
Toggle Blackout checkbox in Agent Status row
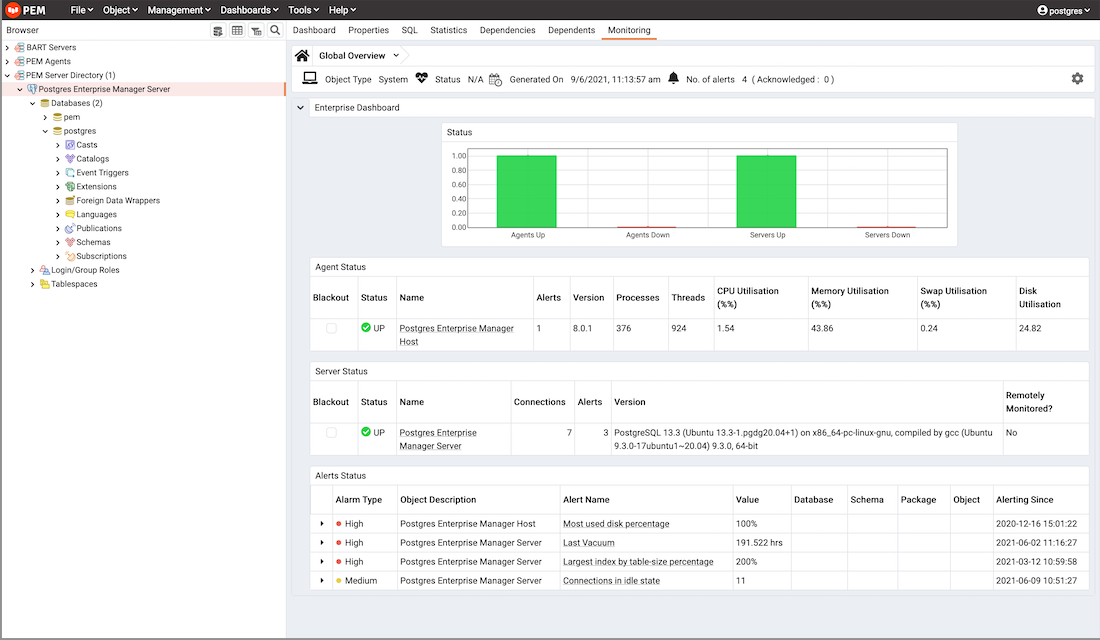(x=331, y=328)
